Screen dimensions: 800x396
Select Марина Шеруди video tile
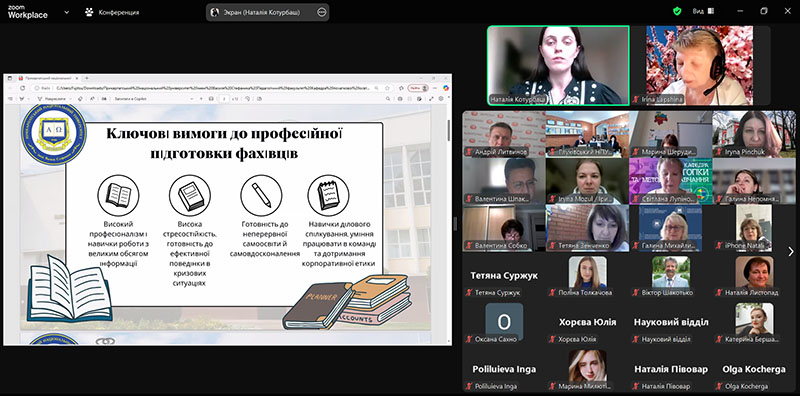pyautogui.click(x=670, y=134)
